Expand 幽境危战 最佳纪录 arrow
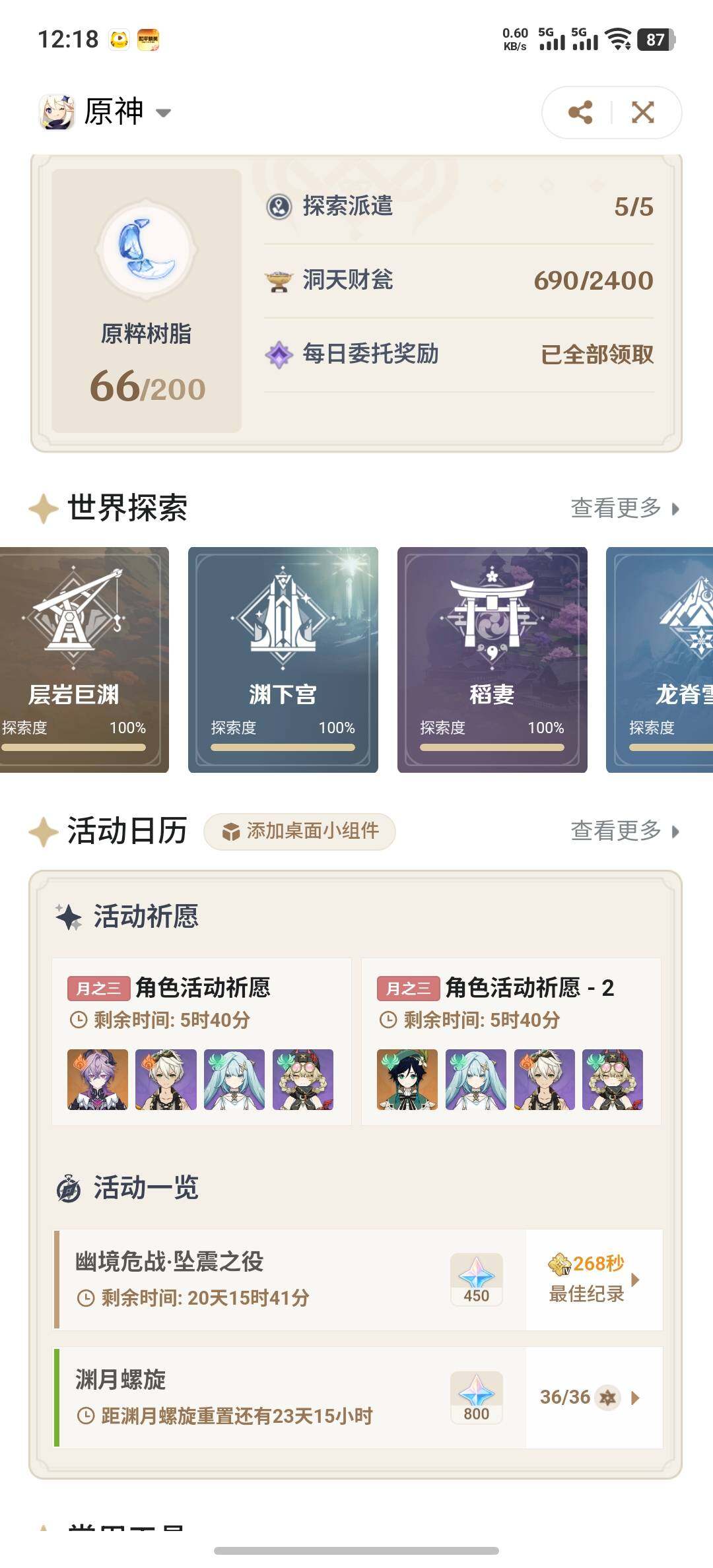This screenshot has width=713, height=1568. [x=635, y=1280]
